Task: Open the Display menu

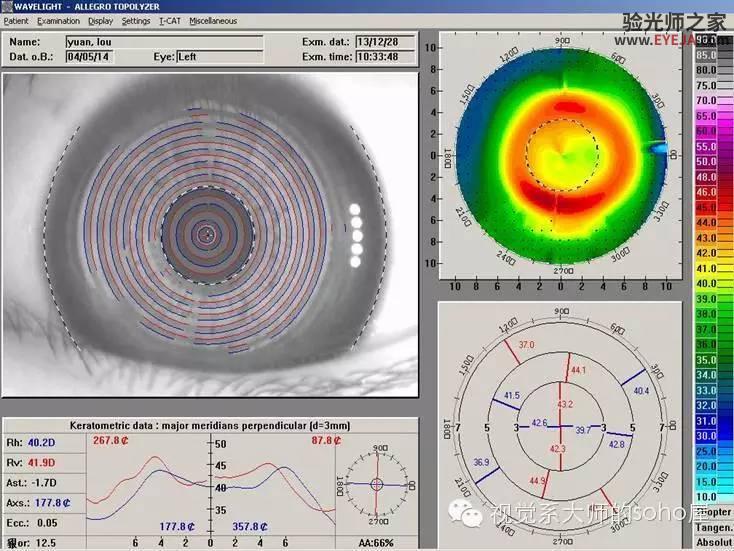Action: pos(101,21)
